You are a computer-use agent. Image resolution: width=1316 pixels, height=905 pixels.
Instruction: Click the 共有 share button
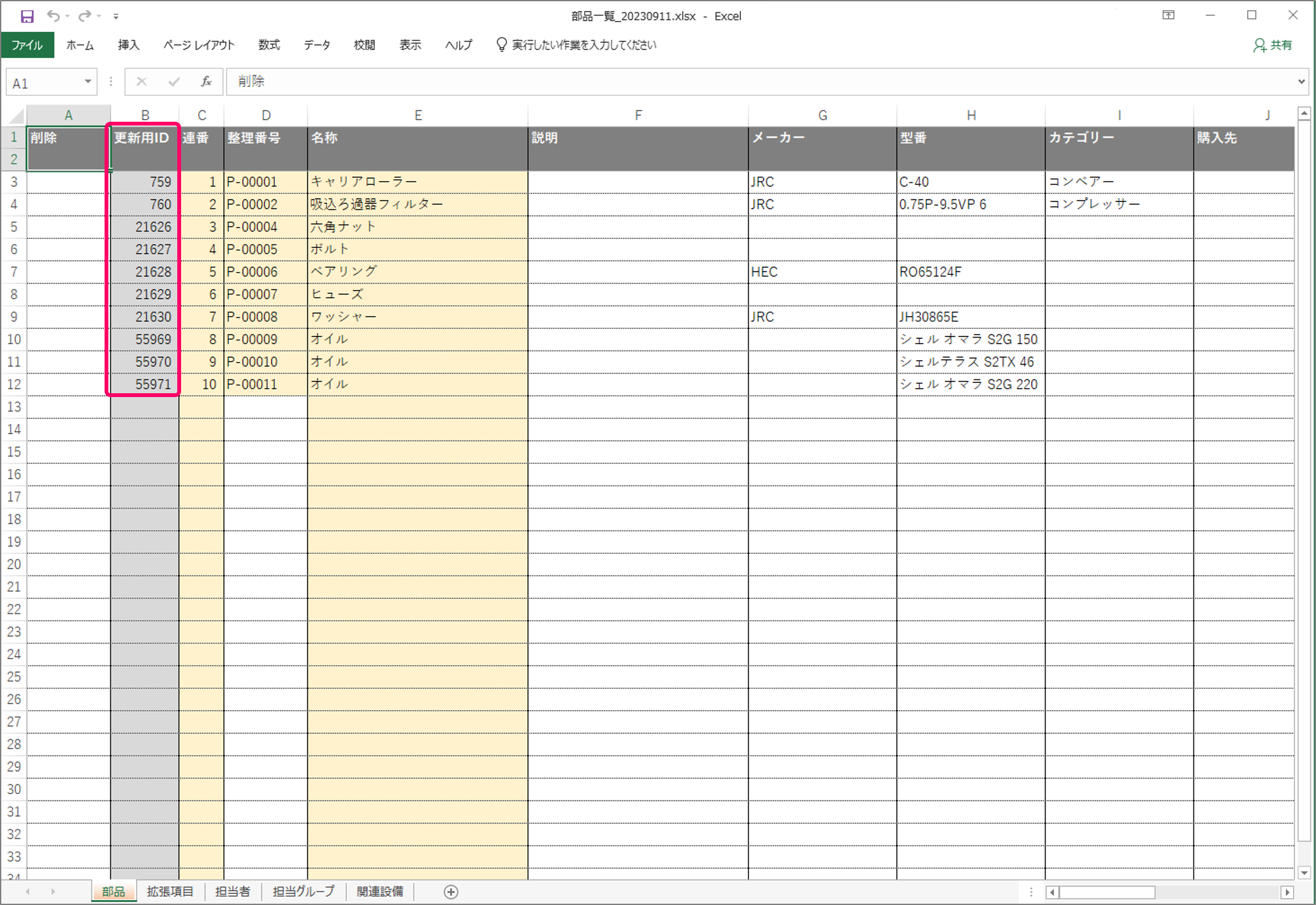coord(1273,45)
